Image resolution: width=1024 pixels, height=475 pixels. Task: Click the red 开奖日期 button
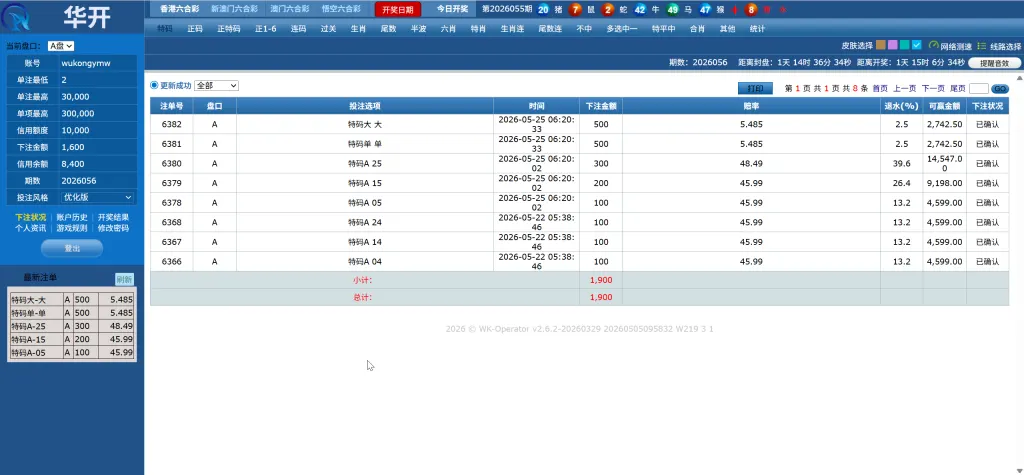398,9
